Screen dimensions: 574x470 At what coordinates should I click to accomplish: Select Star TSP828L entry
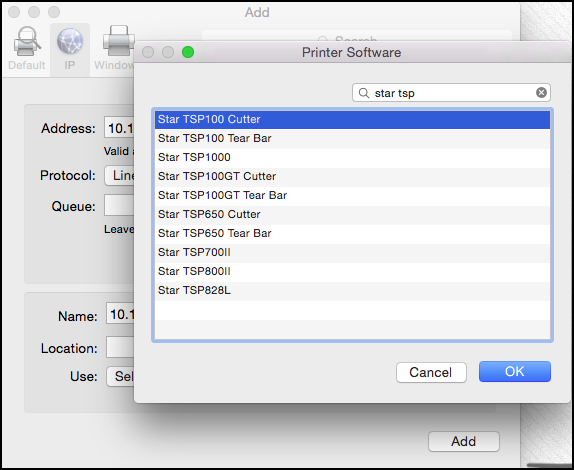(x=352, y=291)
